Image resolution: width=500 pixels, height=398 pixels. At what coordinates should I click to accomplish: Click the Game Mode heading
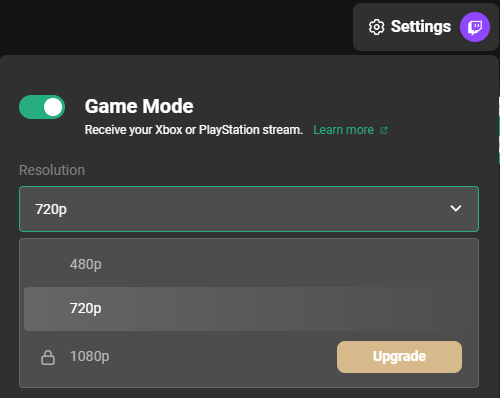[139, 106]
